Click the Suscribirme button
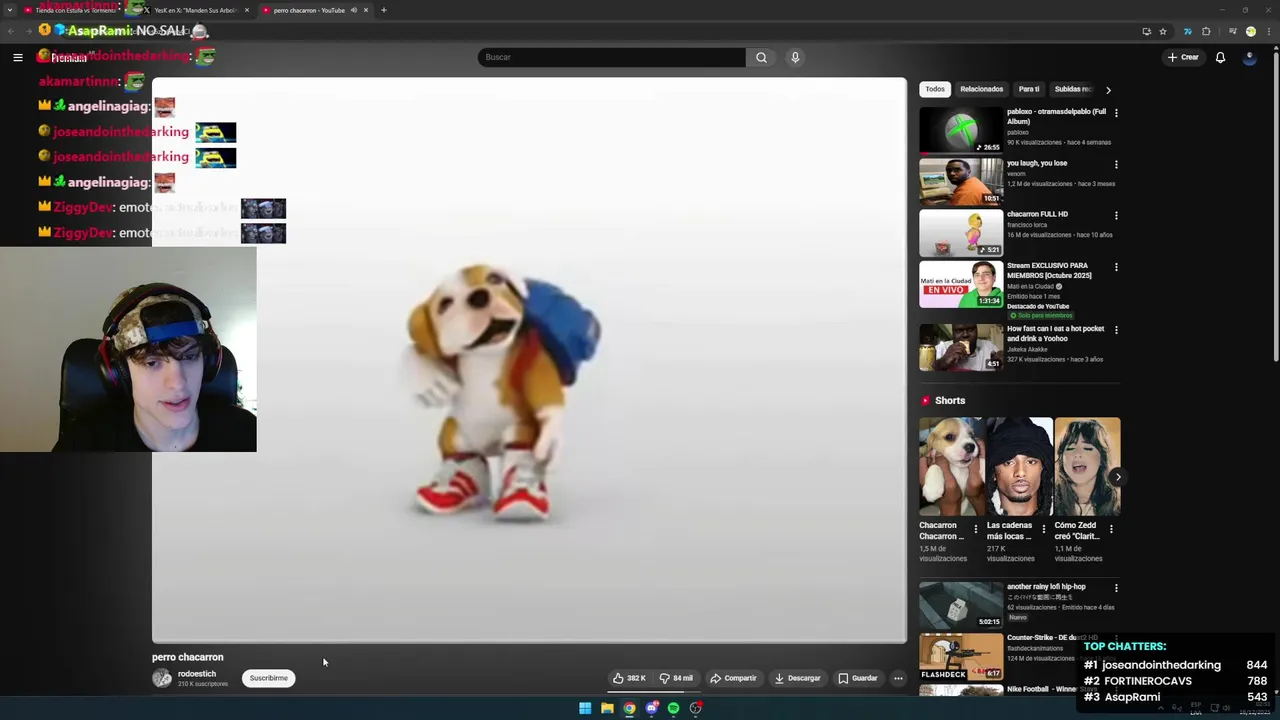The width and height of the screenshot is (1280, 720). click(268, 678)
